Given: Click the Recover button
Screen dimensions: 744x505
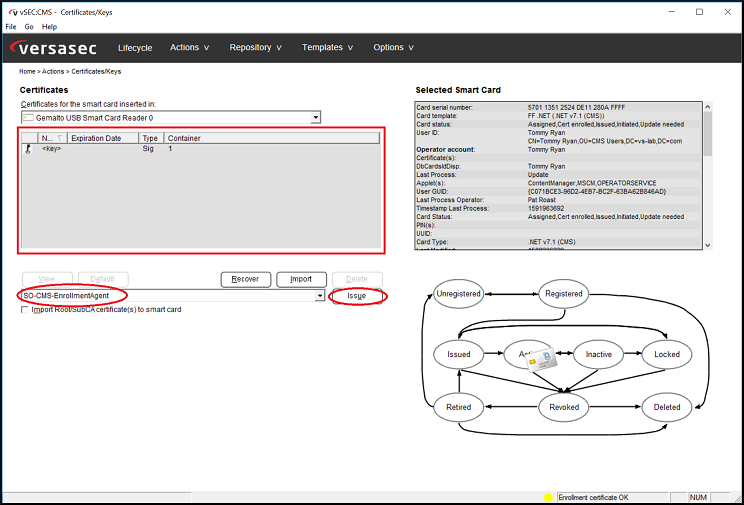Looking at the screenshot, I should pos(246,279).
